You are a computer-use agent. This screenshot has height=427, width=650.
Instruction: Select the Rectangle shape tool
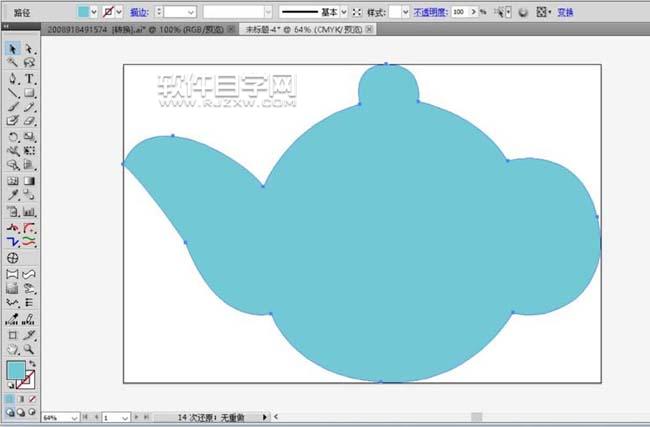point(29,93)
